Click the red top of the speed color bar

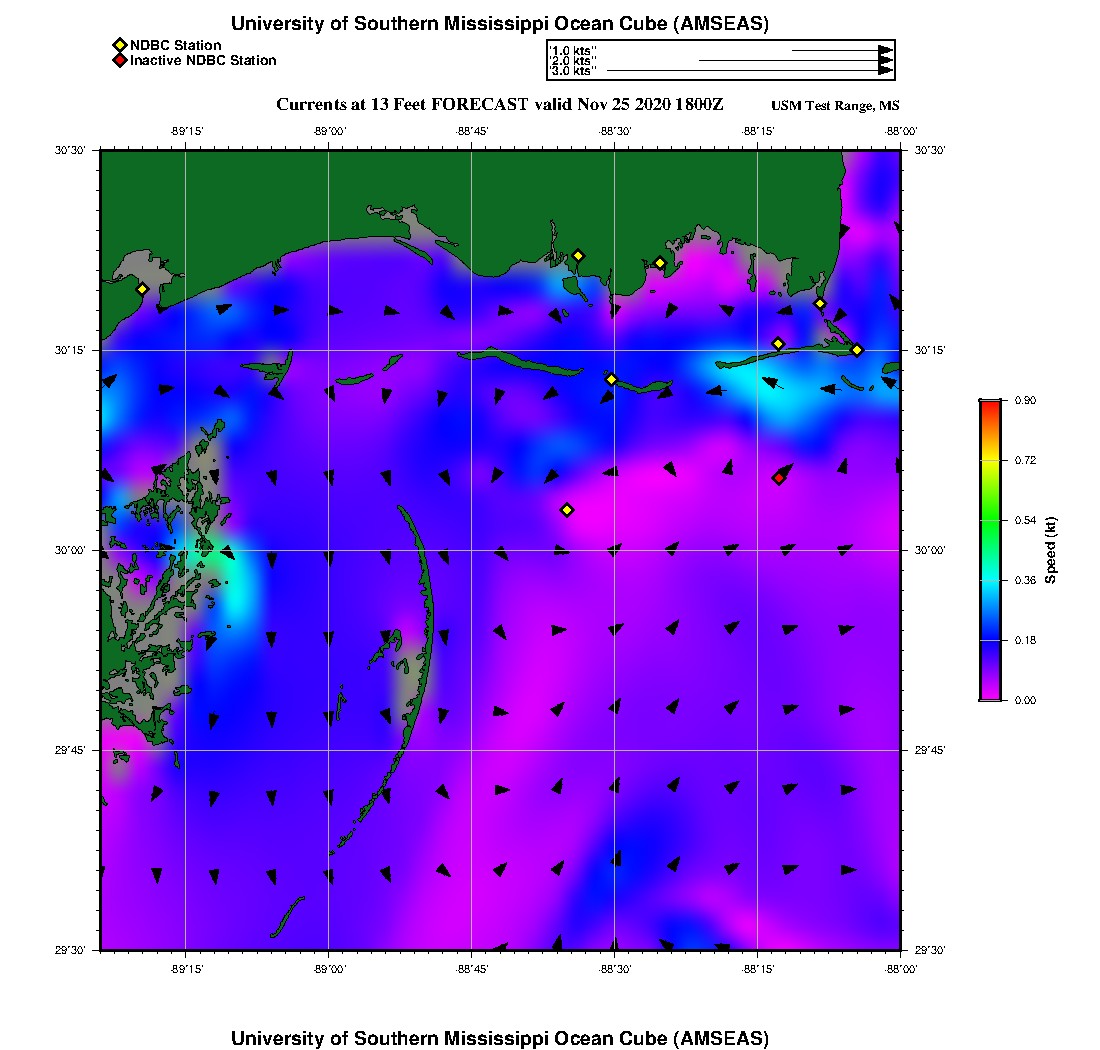989,406
